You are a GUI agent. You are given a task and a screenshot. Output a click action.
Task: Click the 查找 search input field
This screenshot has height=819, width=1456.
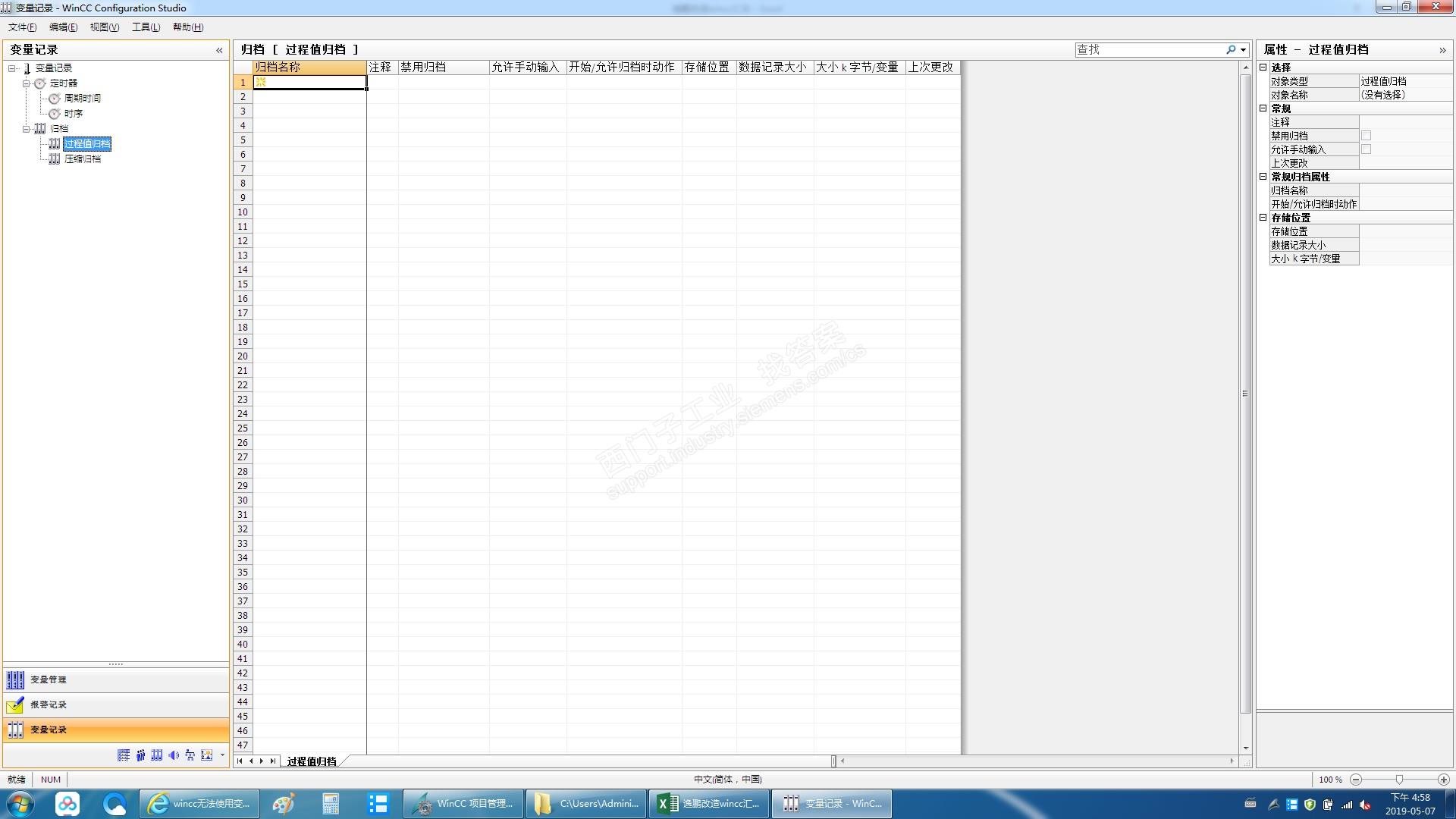1148,49
